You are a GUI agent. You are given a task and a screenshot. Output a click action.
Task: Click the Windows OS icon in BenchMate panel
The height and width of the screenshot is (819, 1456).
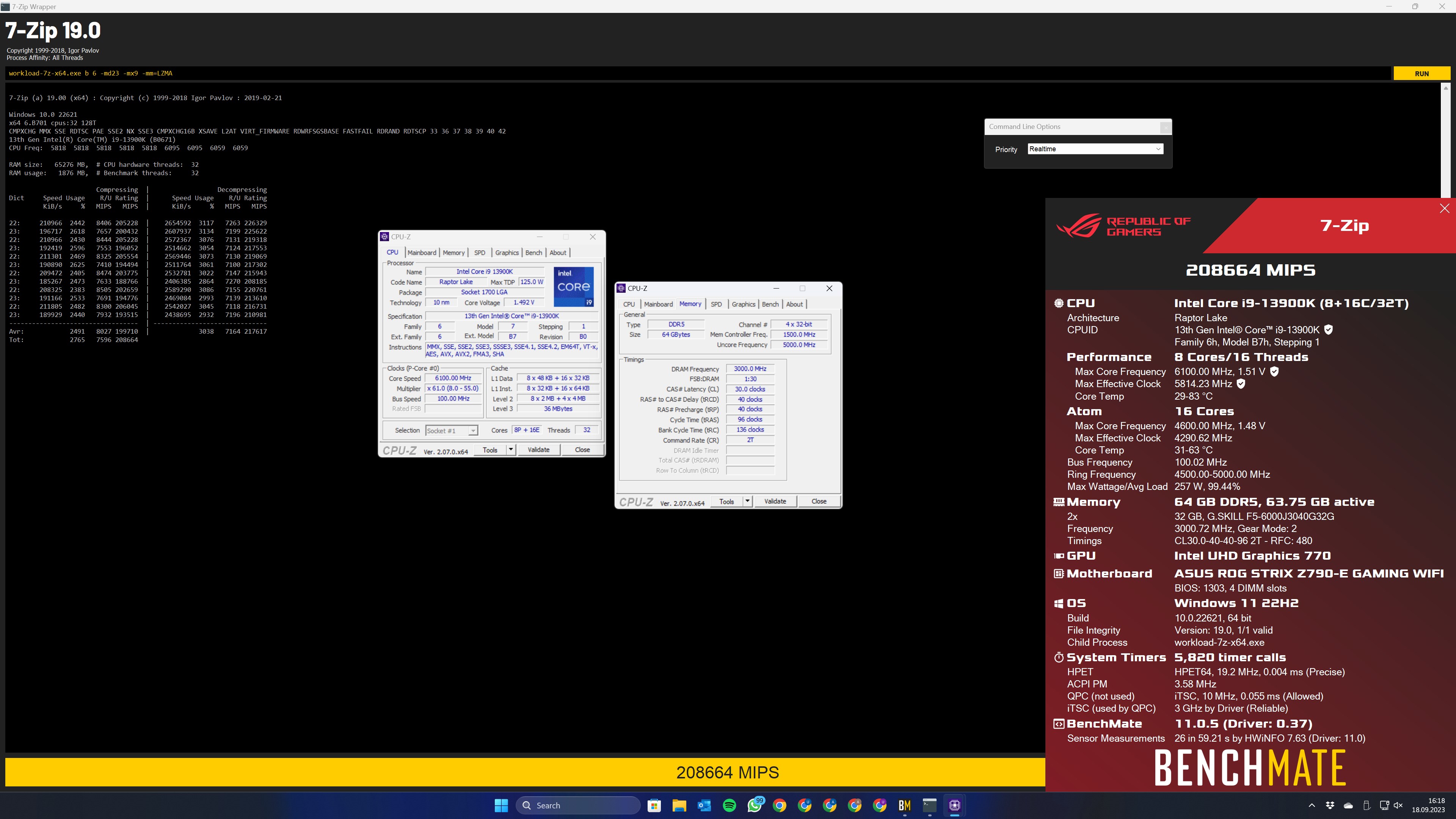(x=1059, y=604)
